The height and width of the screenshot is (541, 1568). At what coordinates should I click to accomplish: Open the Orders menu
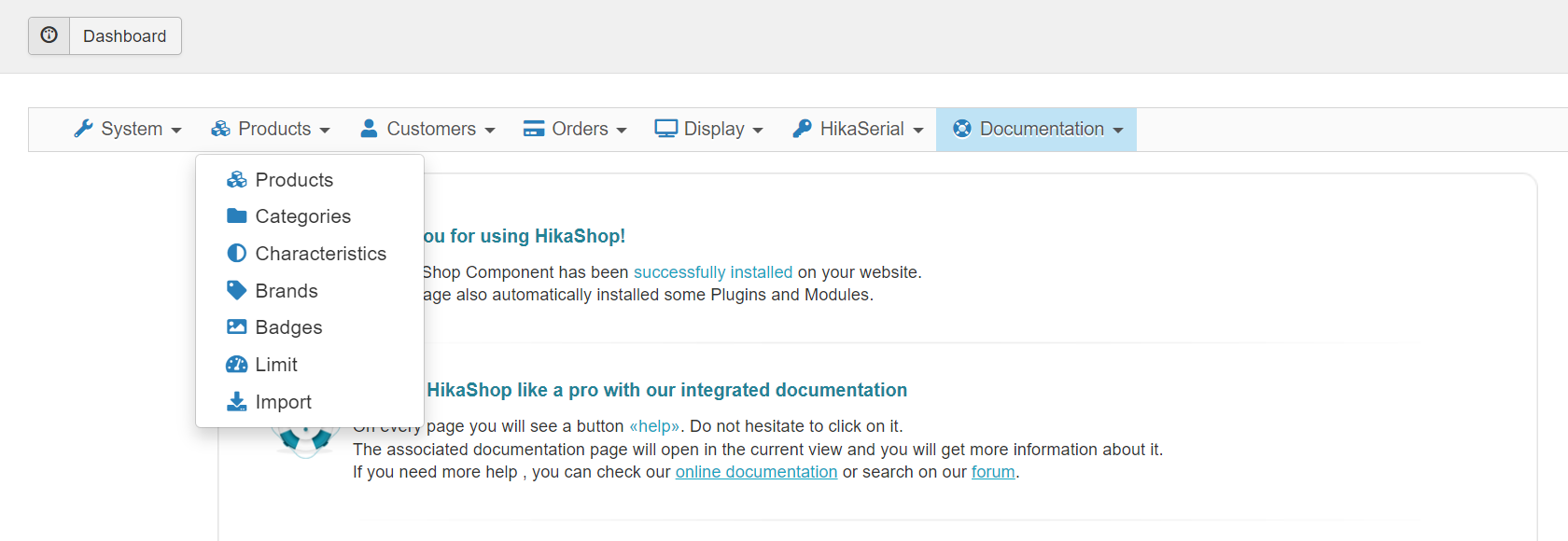pos(575,129)
